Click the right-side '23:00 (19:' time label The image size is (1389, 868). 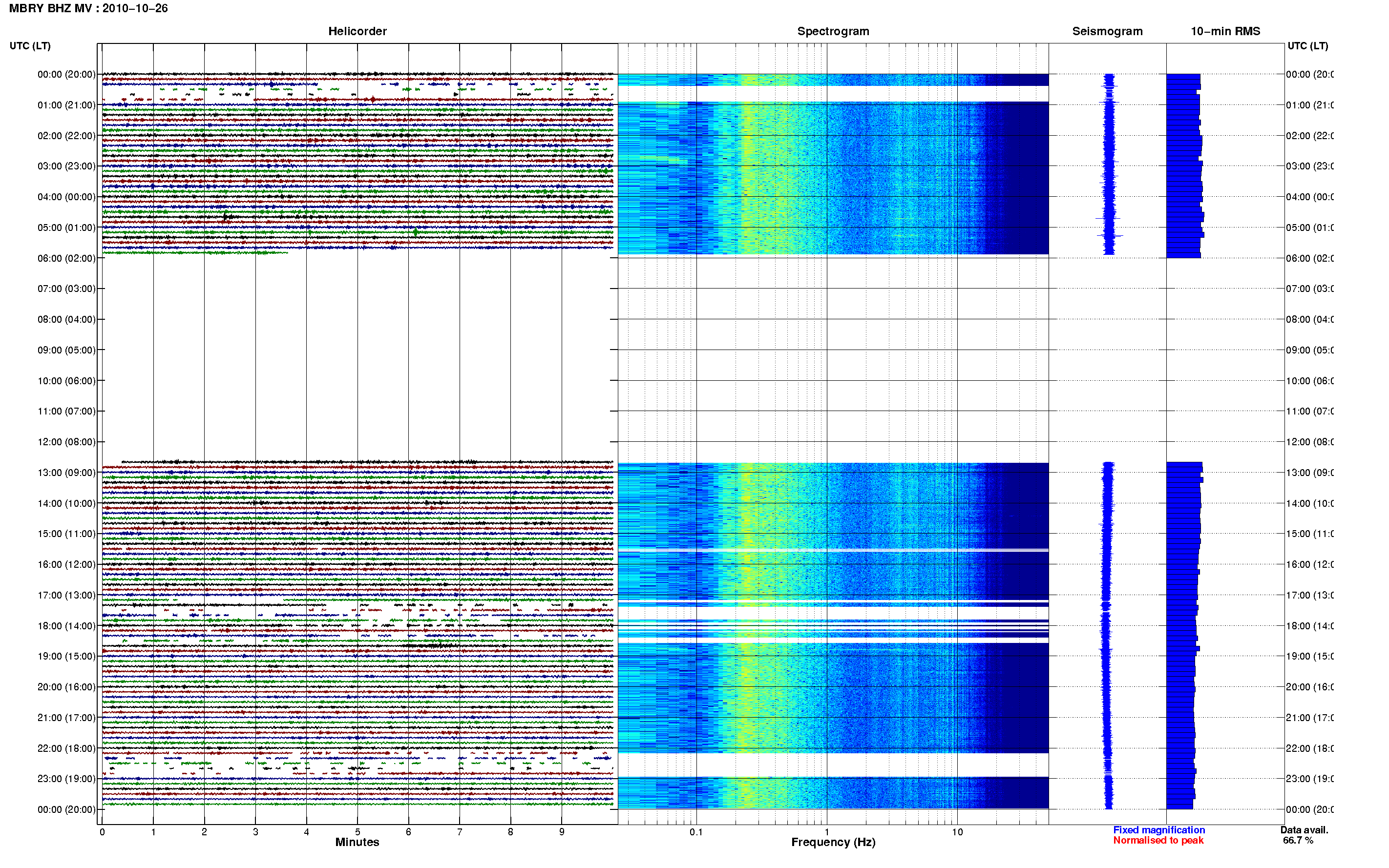(x=1310, y=779)
